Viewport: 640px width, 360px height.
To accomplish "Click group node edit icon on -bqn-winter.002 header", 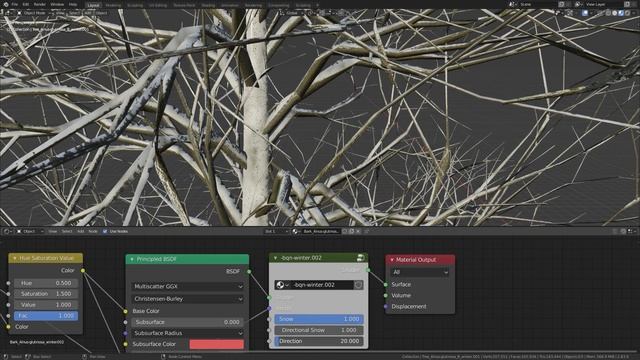I will pos(360,258).
